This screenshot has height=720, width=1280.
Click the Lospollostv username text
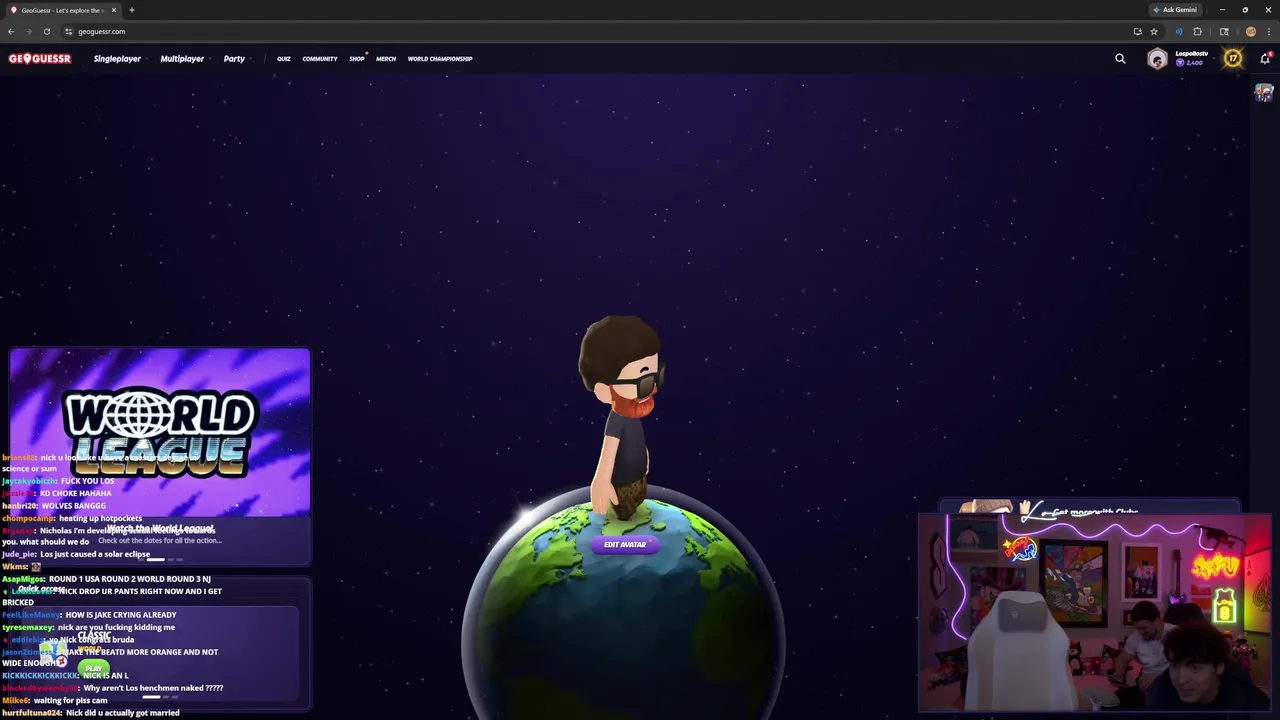coord(1191,54)
